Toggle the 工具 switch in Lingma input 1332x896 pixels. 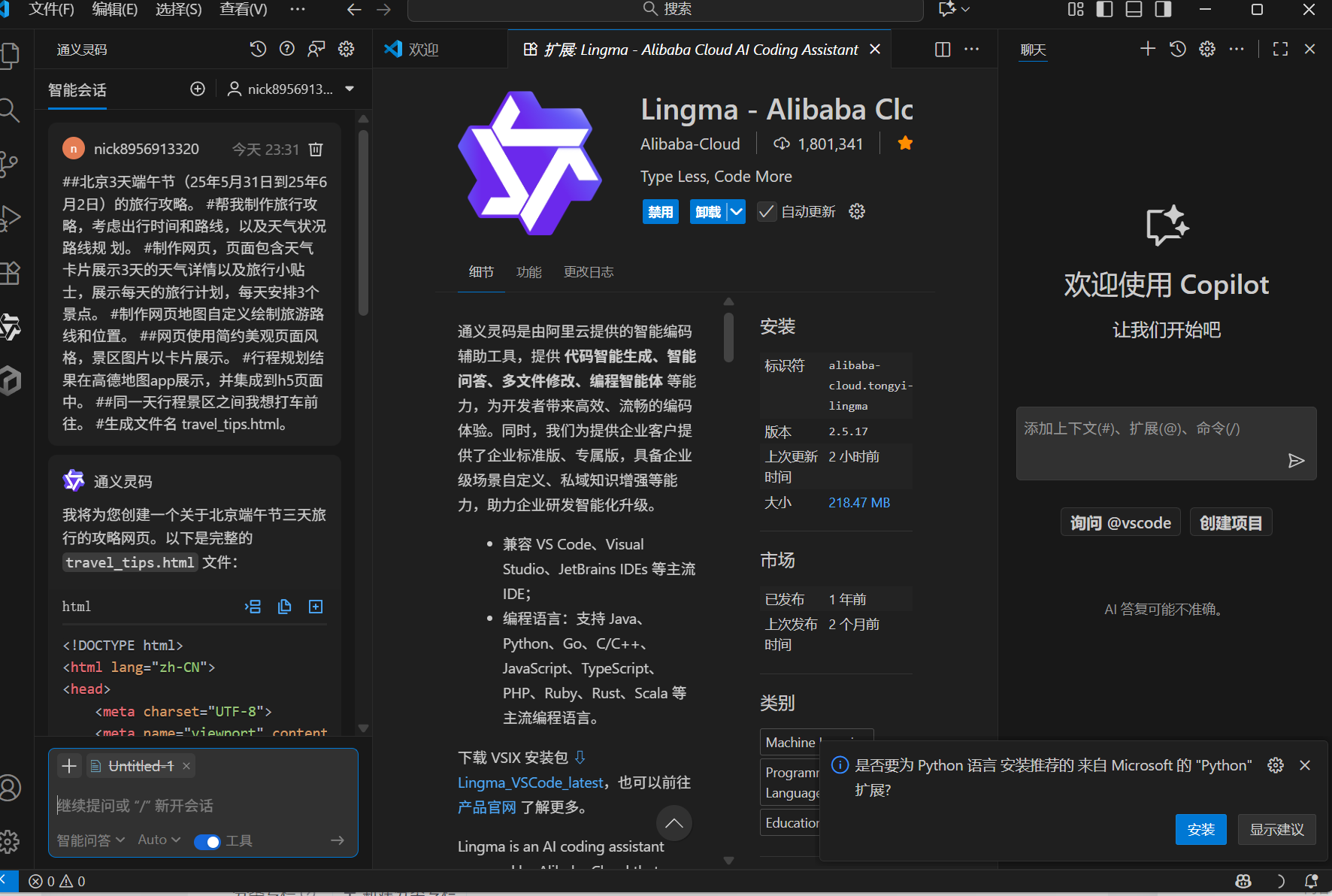click(207, 841)
